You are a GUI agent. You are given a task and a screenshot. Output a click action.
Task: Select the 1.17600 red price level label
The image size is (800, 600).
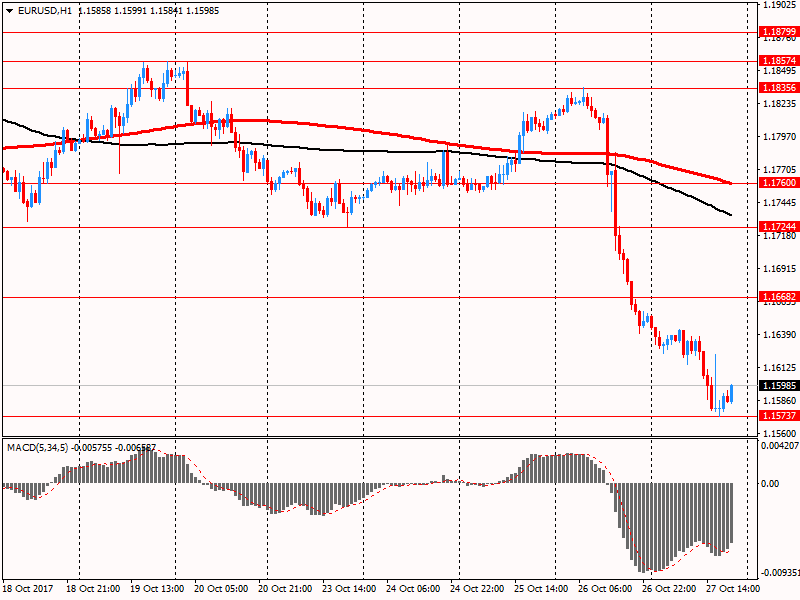[779, 182]
